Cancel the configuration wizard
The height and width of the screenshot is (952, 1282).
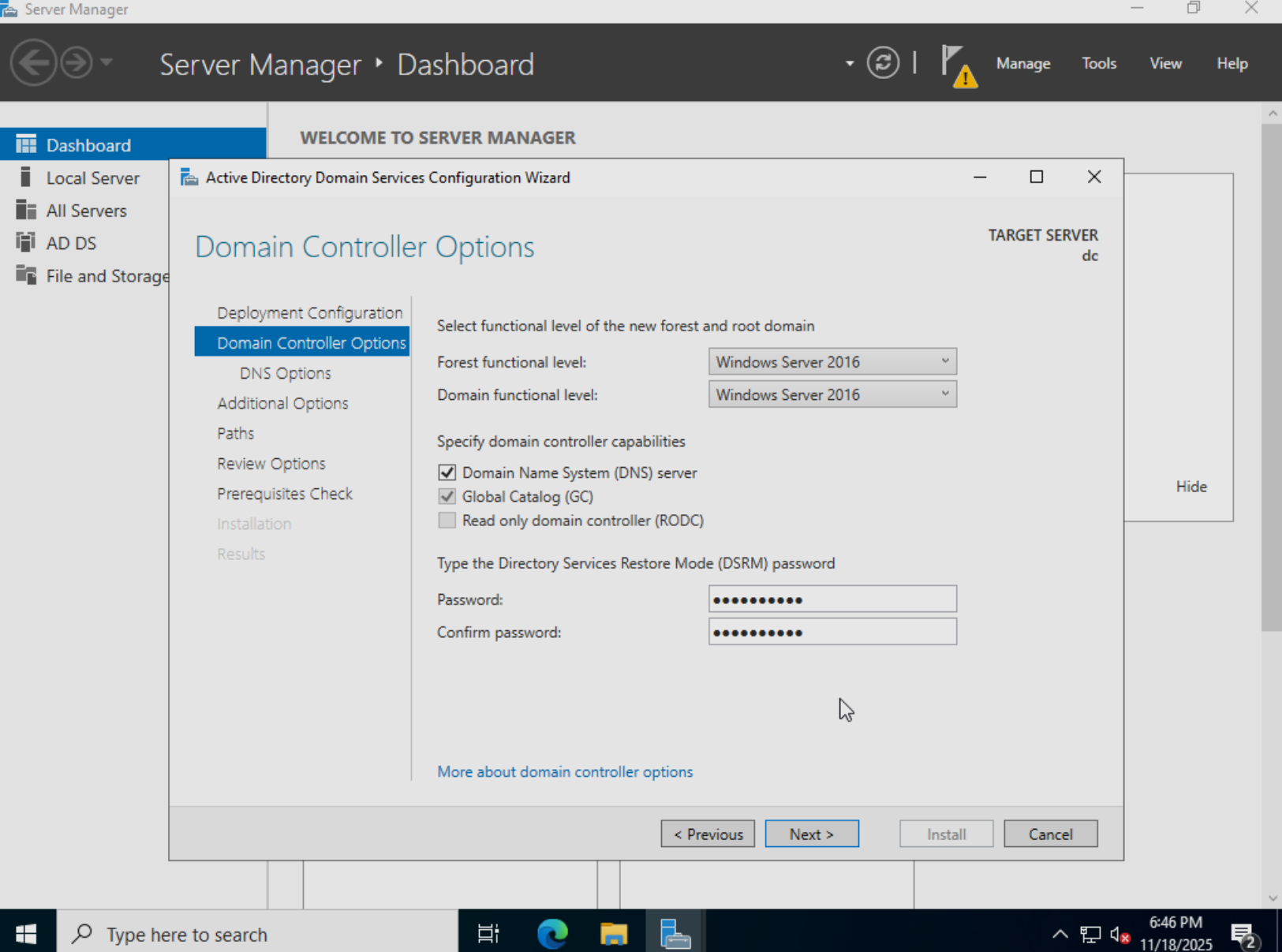[x=1050, y=834]
